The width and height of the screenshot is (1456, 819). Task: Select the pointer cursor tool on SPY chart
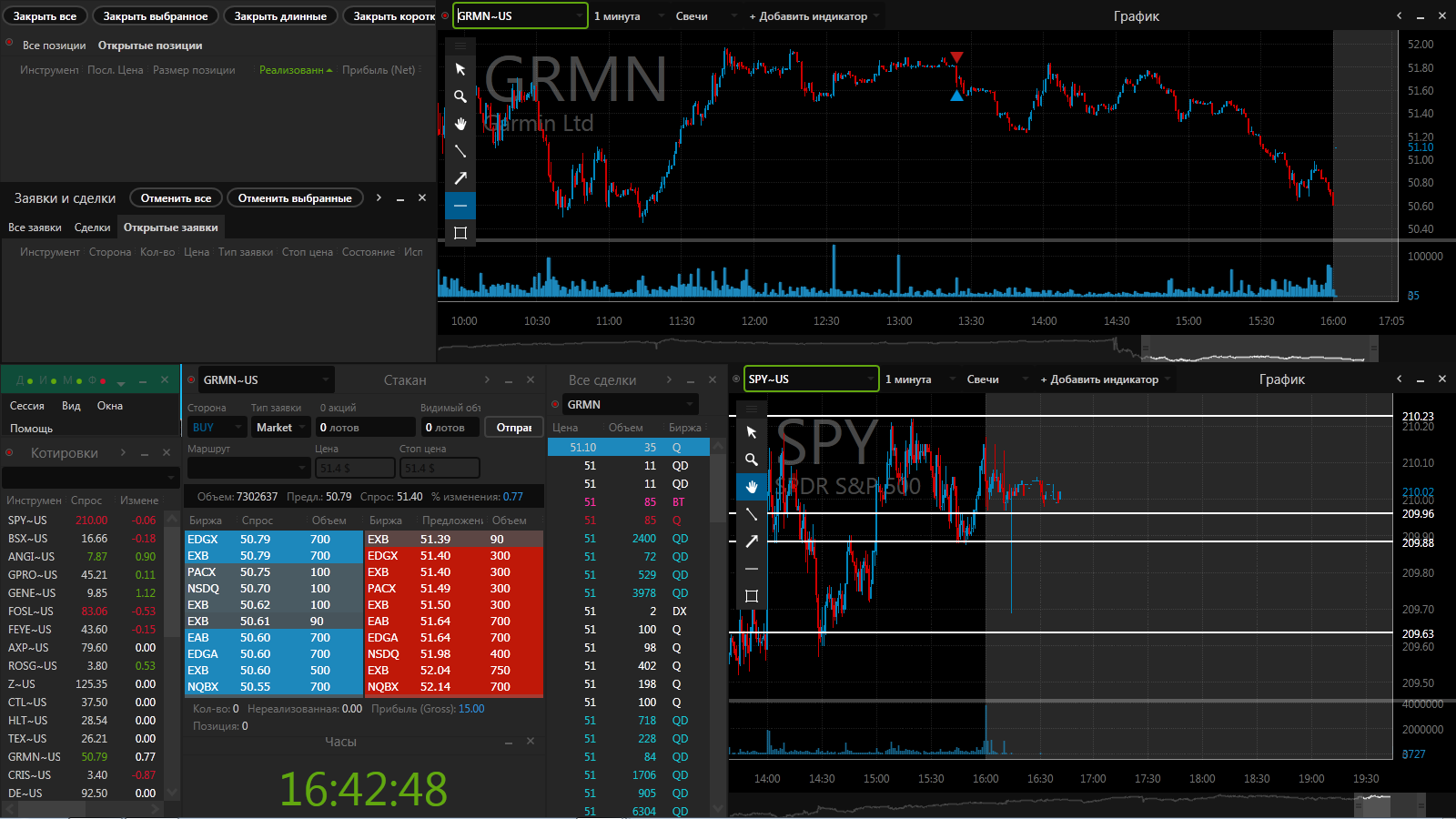pos(752,432)
